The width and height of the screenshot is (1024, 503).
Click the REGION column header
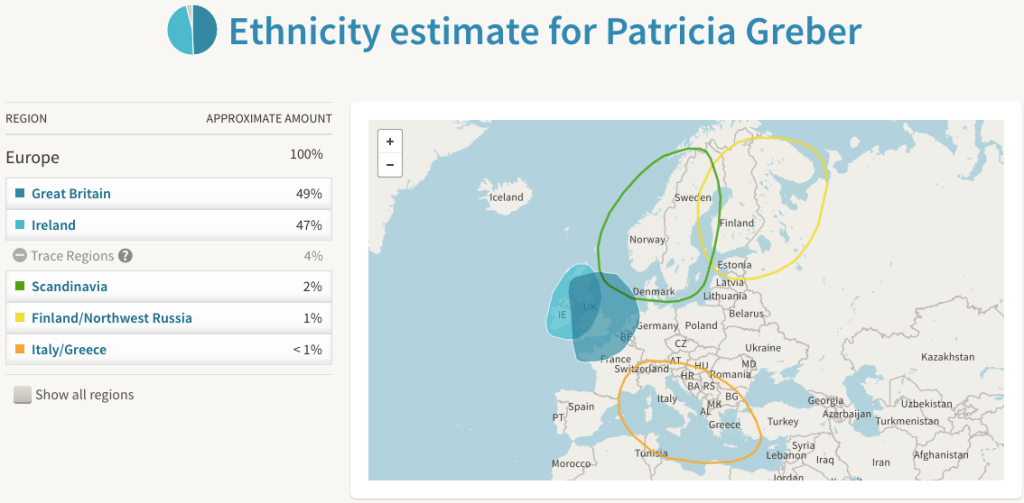pyautogui.click(x=26, y=119)
